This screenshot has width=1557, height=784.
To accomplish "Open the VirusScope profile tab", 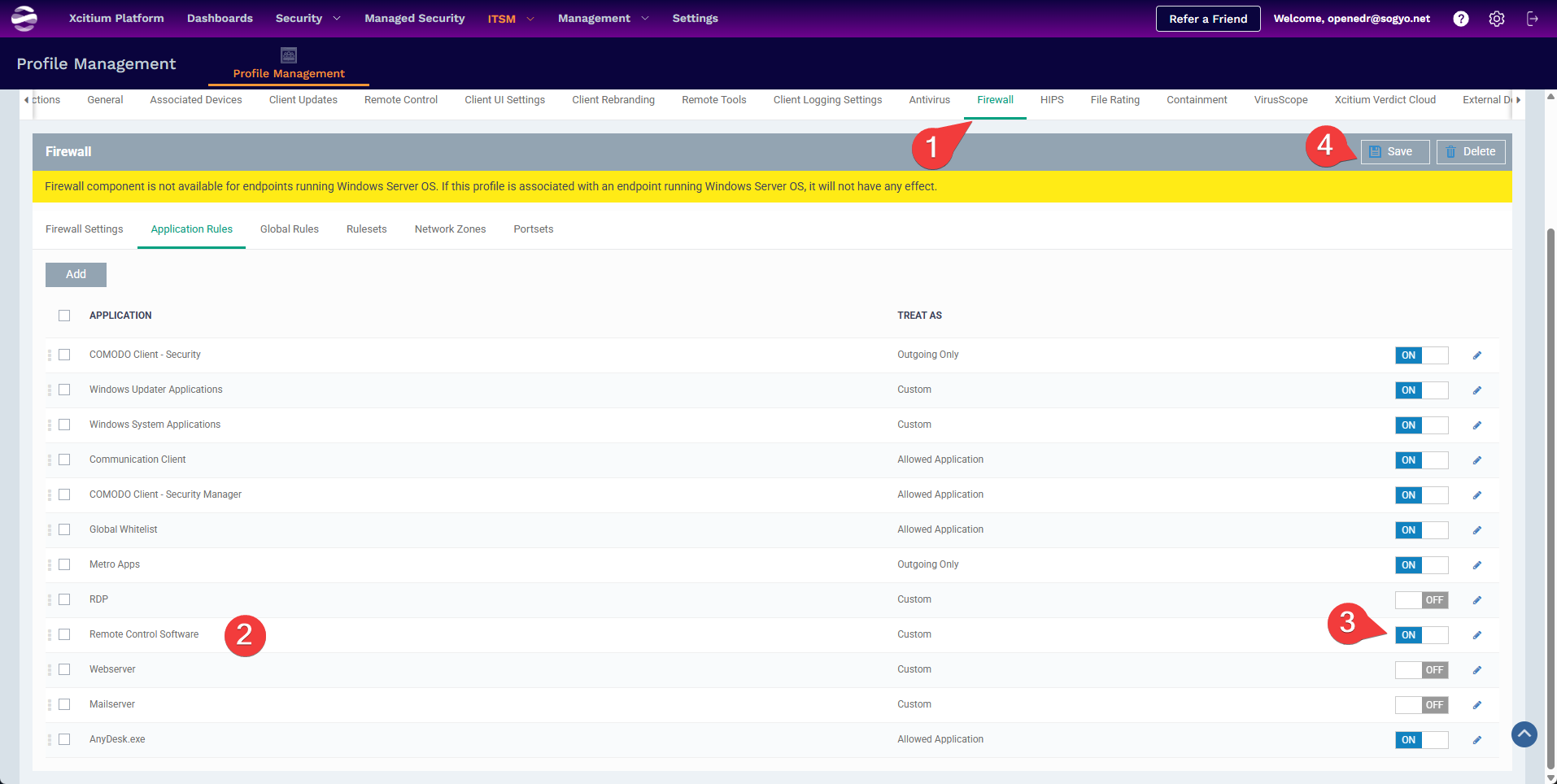I will (x=1280, y=100).
